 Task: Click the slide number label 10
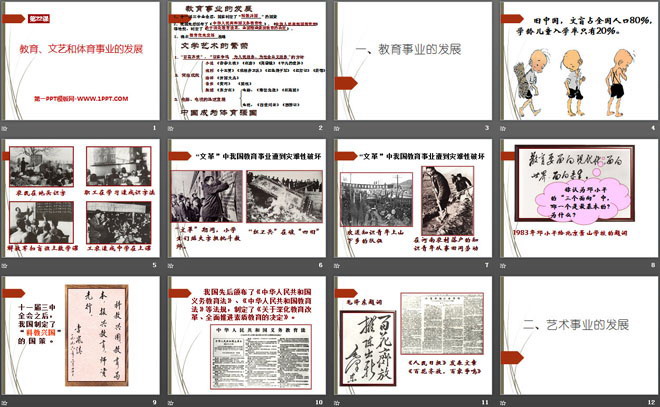(x=319, y=402)
